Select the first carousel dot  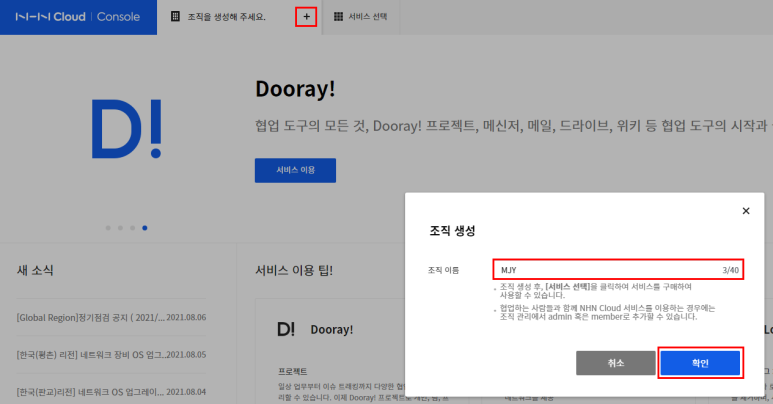coord(108,228)
